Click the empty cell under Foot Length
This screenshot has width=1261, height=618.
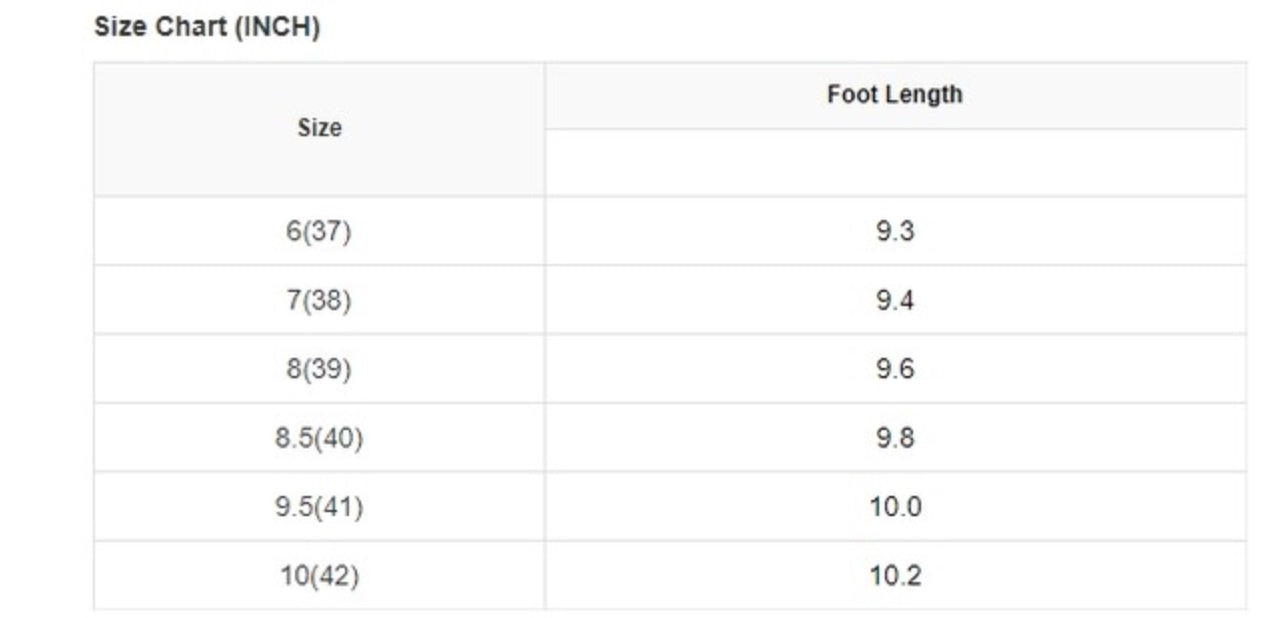894,162
